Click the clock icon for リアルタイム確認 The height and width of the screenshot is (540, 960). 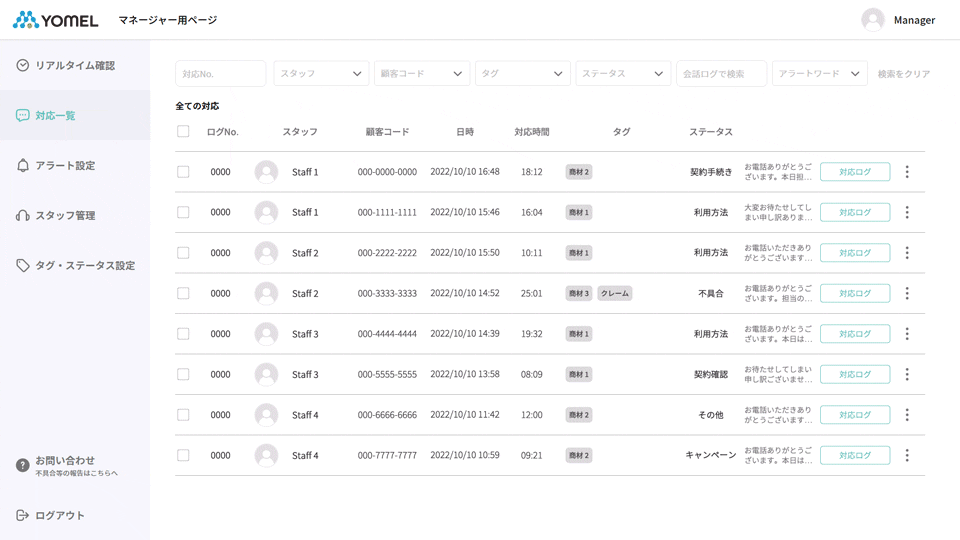23,65
